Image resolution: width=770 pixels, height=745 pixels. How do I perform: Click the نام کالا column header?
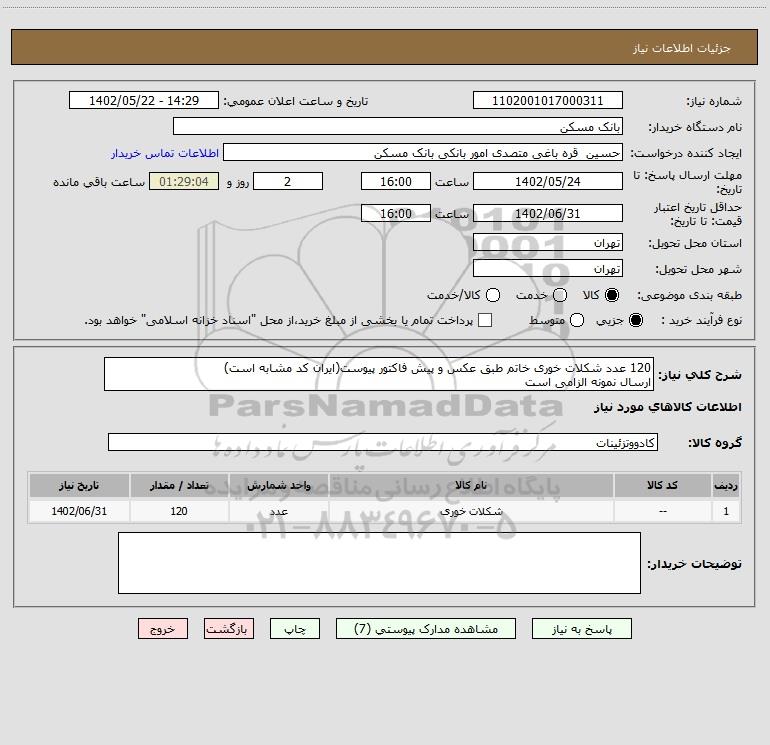coord(471,485)
